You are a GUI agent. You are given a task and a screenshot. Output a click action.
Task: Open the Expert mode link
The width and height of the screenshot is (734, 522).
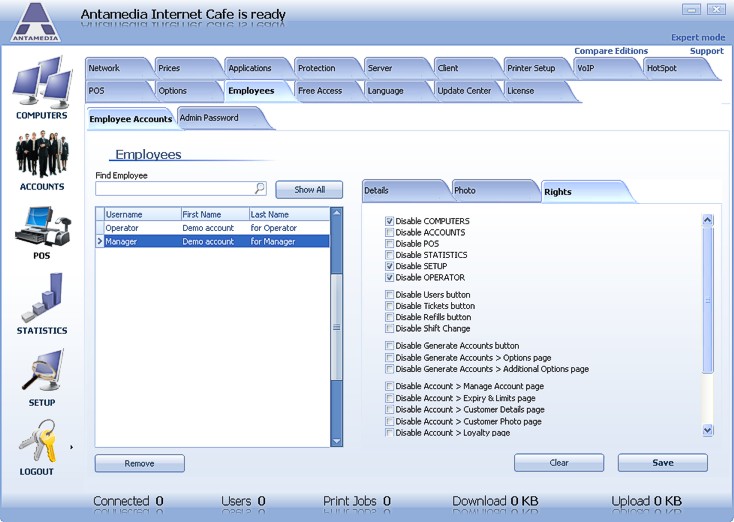coord(698,37)
